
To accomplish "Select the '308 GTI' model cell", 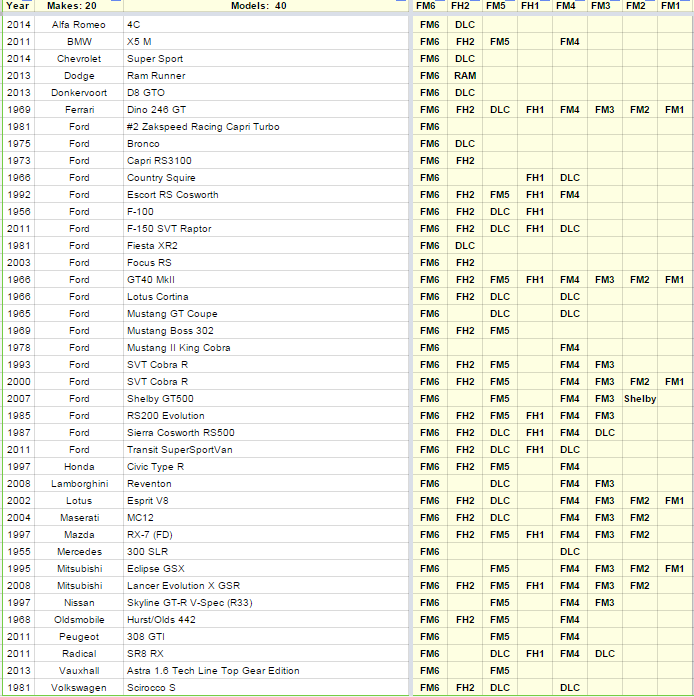I will pos(265,637).
